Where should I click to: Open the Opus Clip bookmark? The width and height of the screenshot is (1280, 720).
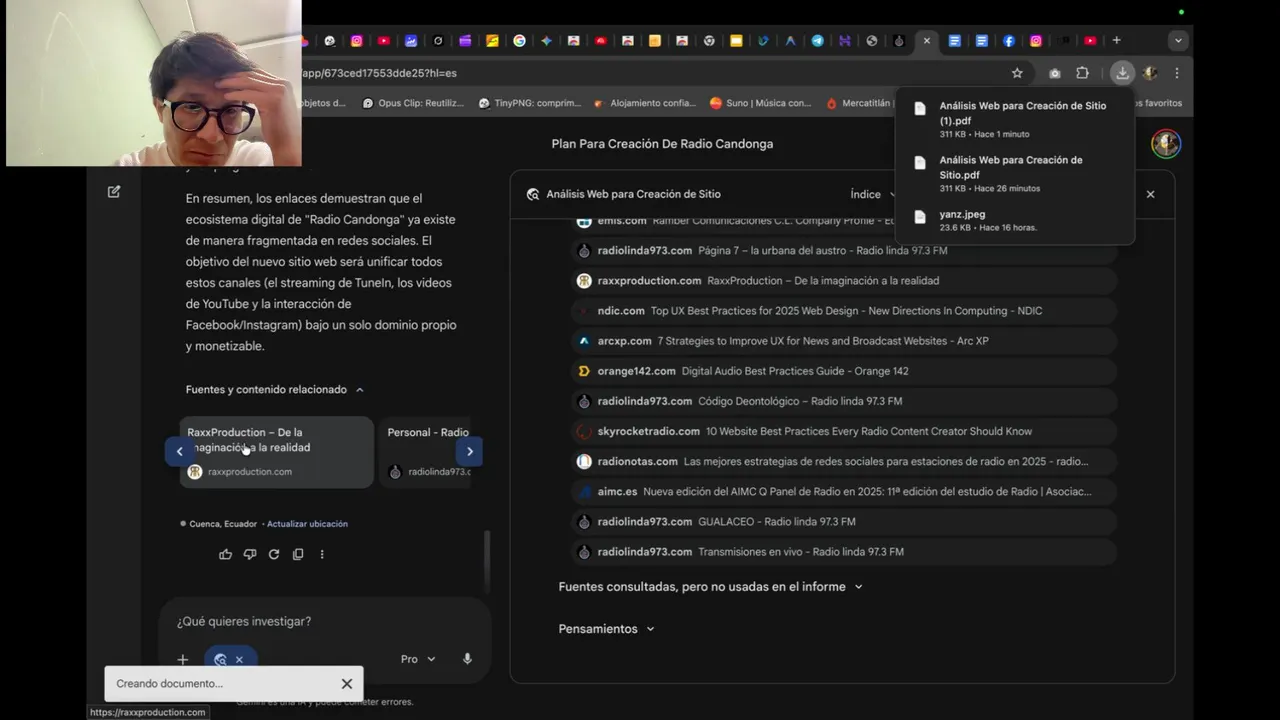414,103
